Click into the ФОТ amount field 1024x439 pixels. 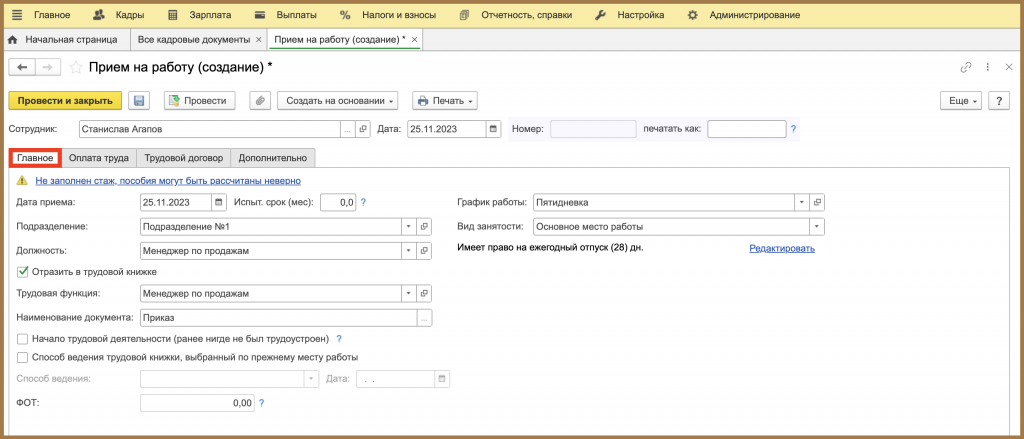[x=197, y=404]
